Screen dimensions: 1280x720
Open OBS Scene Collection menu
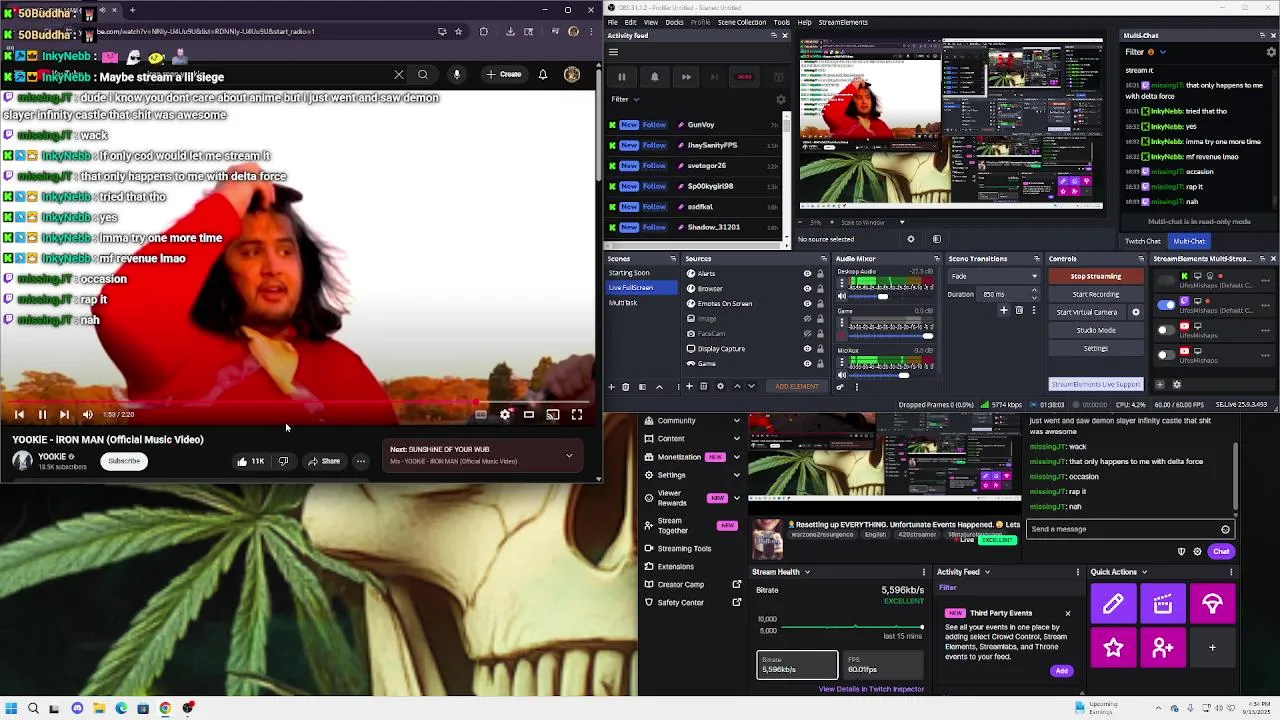(741, 22)
